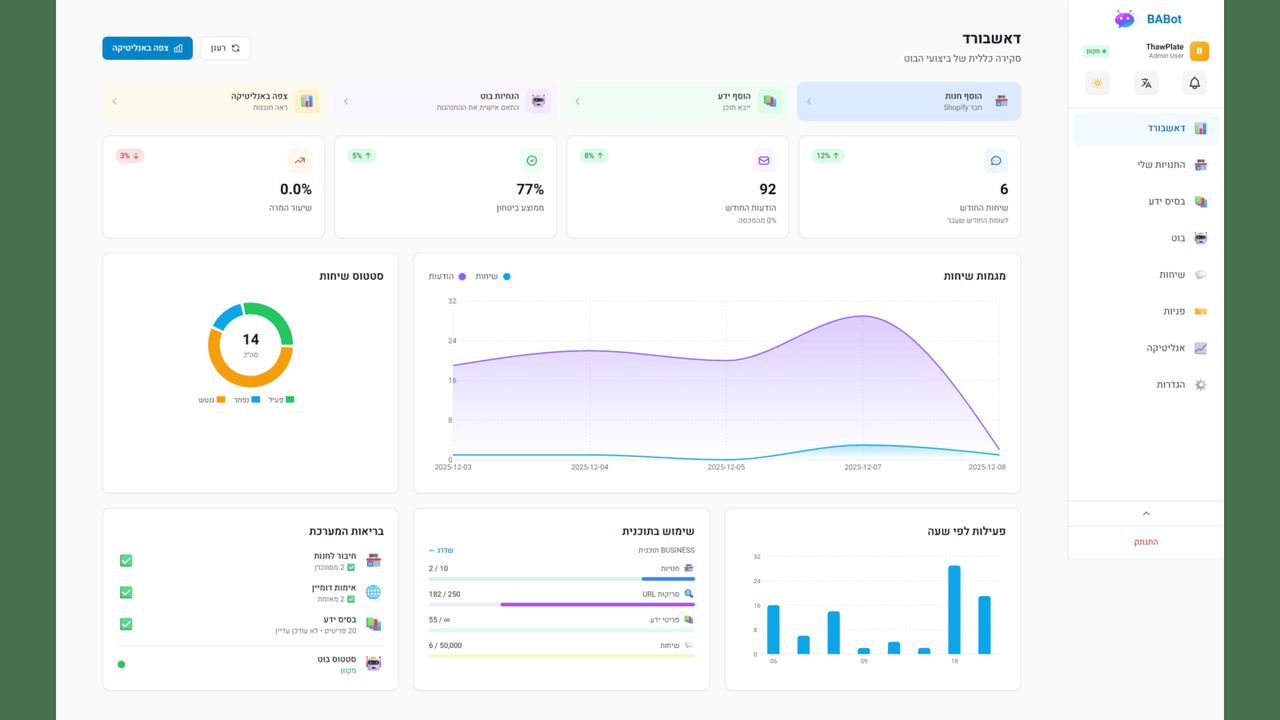Screen dimensions: 1280x720
Task: Click the store icon in הוסף חנות card
Action: point(1001,101)
